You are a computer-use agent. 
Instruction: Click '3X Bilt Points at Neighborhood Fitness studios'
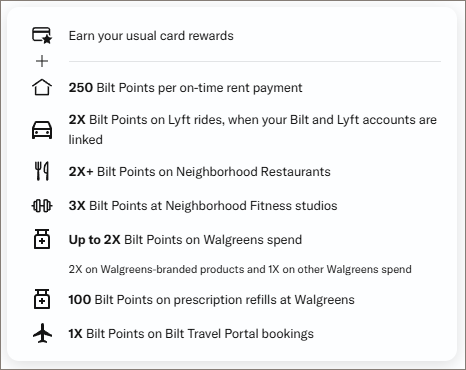pyautogui.click(x=203, y=206)
